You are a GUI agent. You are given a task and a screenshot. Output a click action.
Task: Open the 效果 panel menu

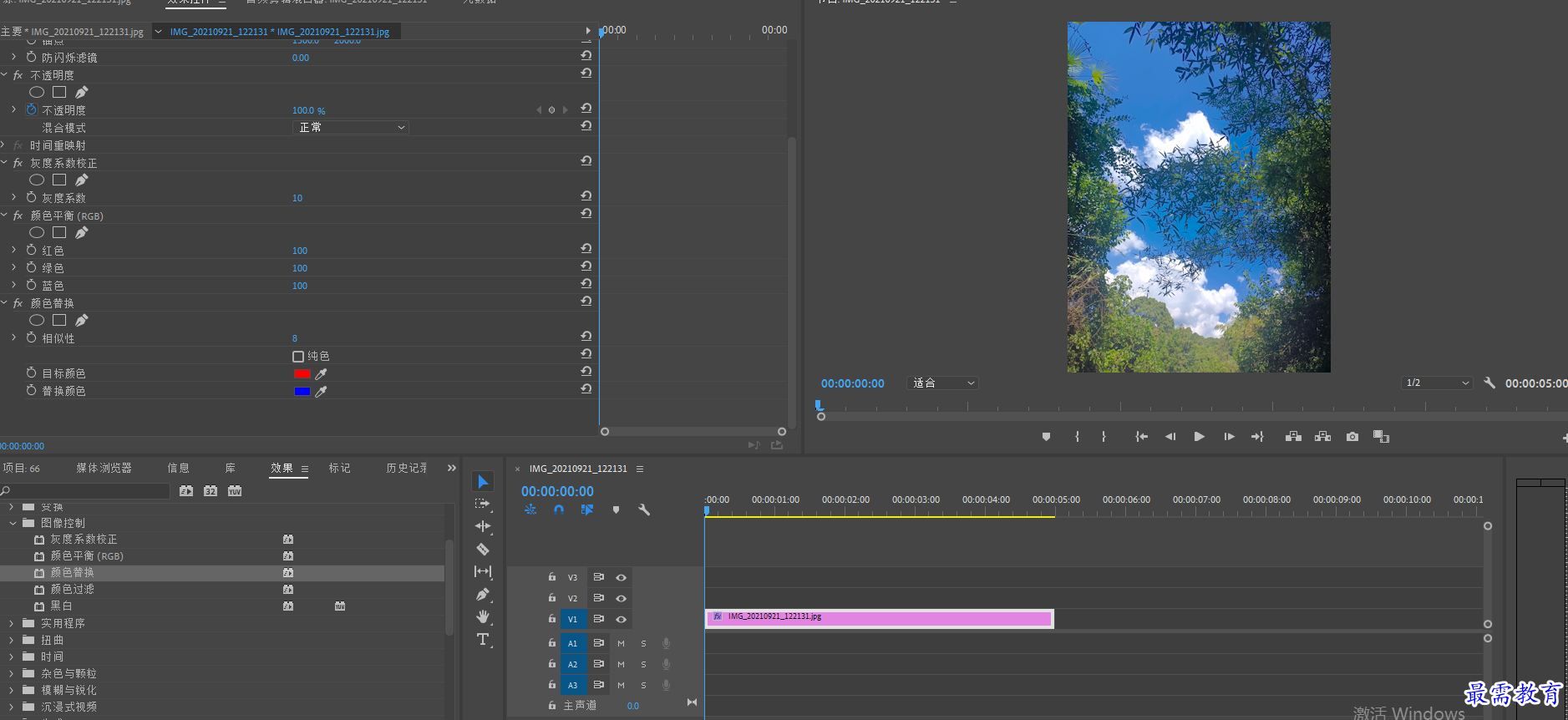305,469
